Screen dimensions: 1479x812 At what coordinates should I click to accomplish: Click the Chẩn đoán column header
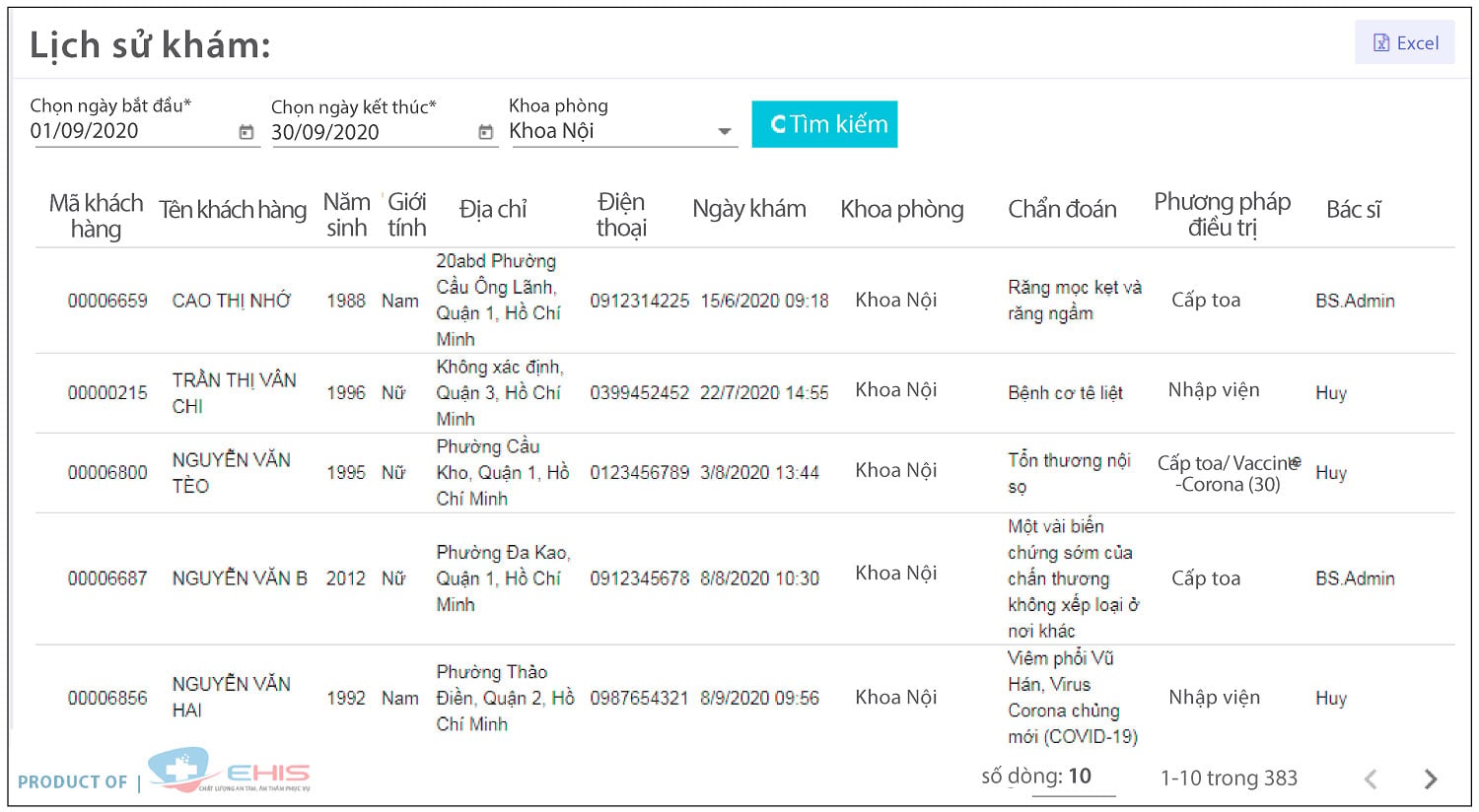(1062, 209)
